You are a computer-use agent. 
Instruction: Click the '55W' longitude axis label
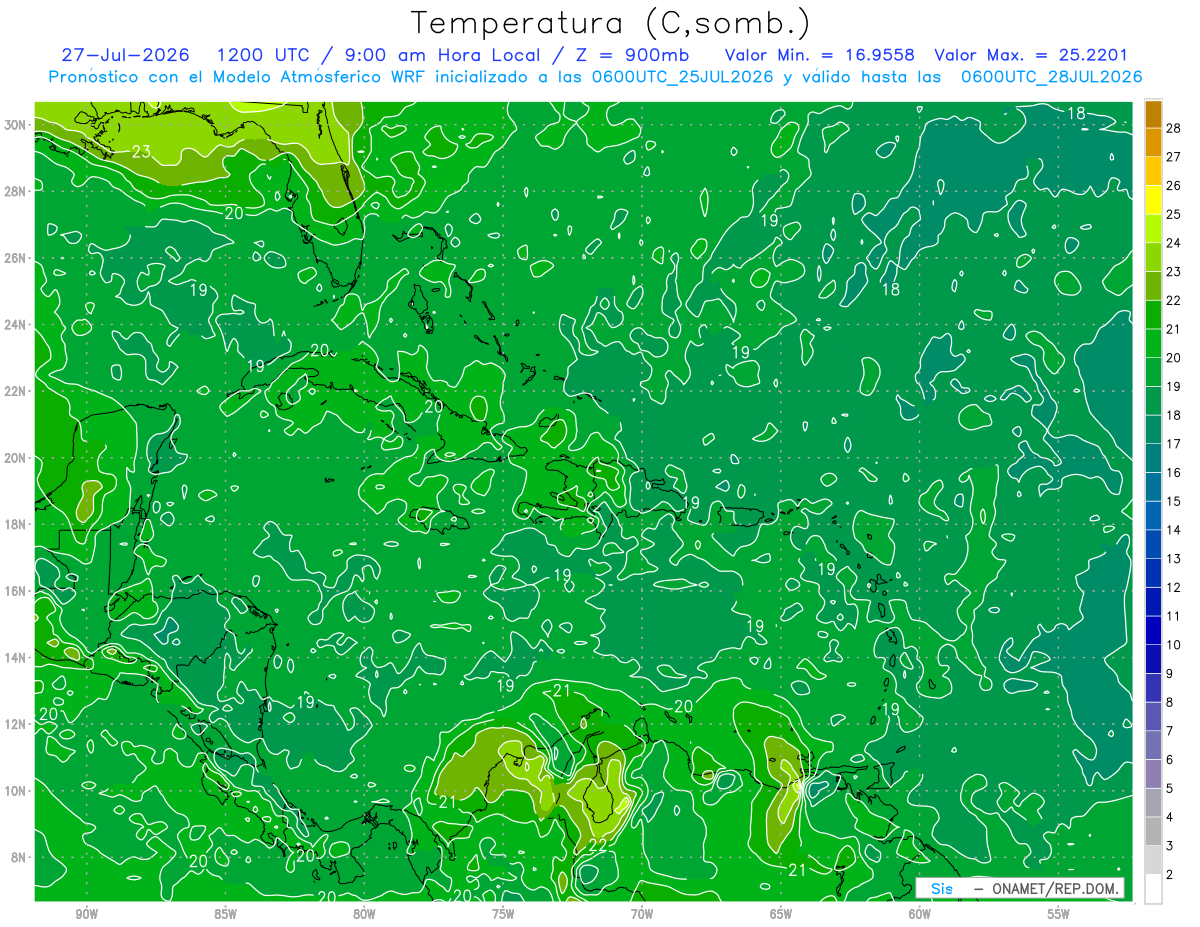[x=1059, y=914]
